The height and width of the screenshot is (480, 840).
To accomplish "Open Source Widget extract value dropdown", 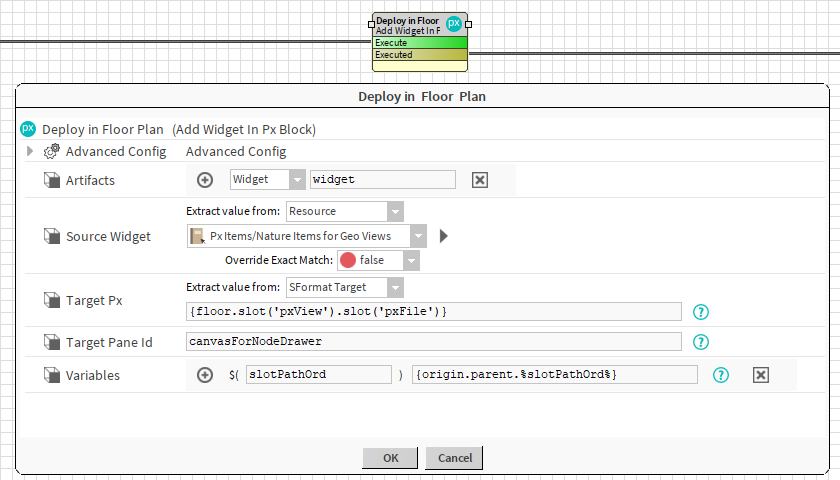I will (x=395, y=211).
